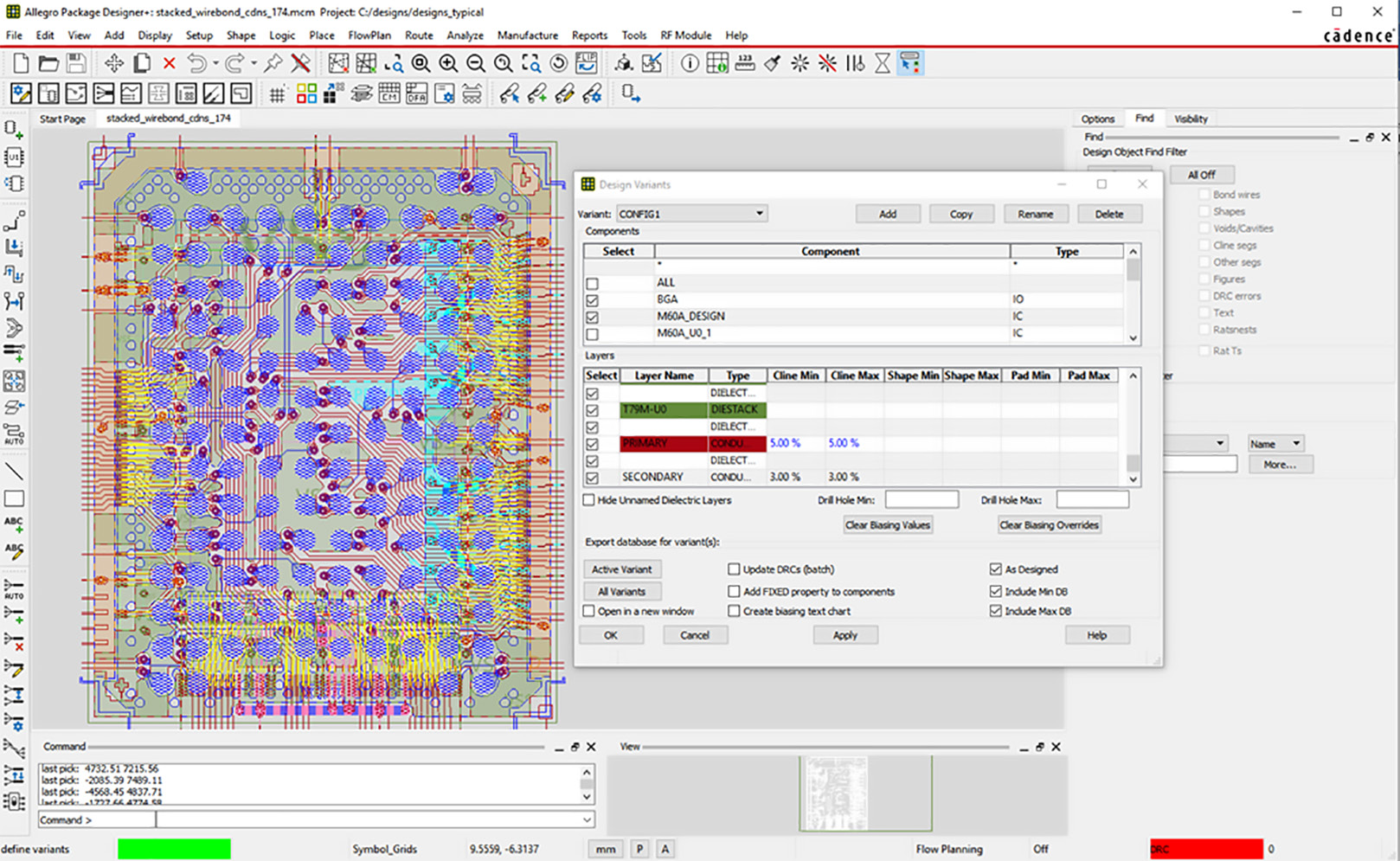Click the Drill Hole Min input field
Viewport: 1400px width, 861px height.
tap(922, 500)
